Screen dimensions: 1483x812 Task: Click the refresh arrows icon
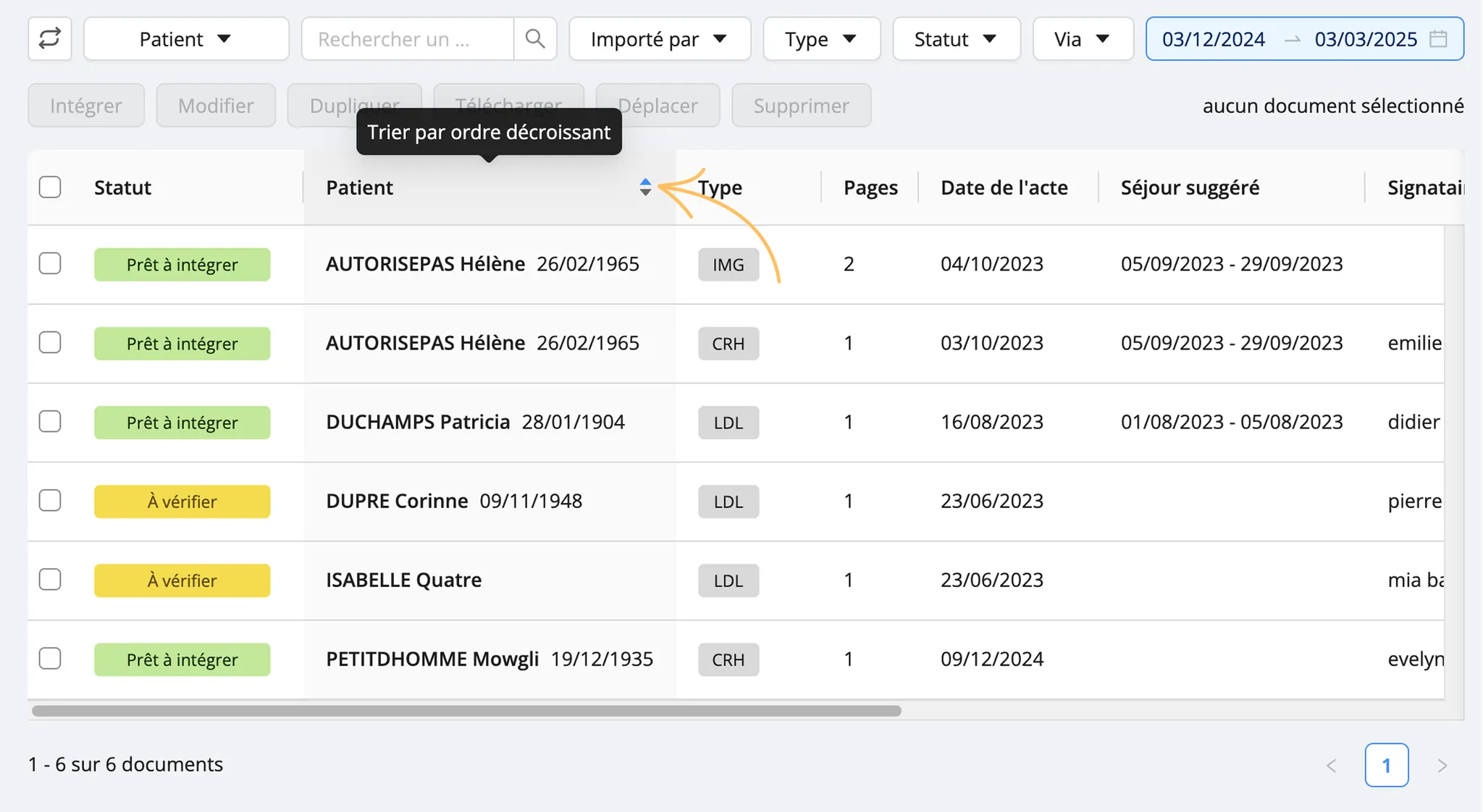tap(50, 38)
